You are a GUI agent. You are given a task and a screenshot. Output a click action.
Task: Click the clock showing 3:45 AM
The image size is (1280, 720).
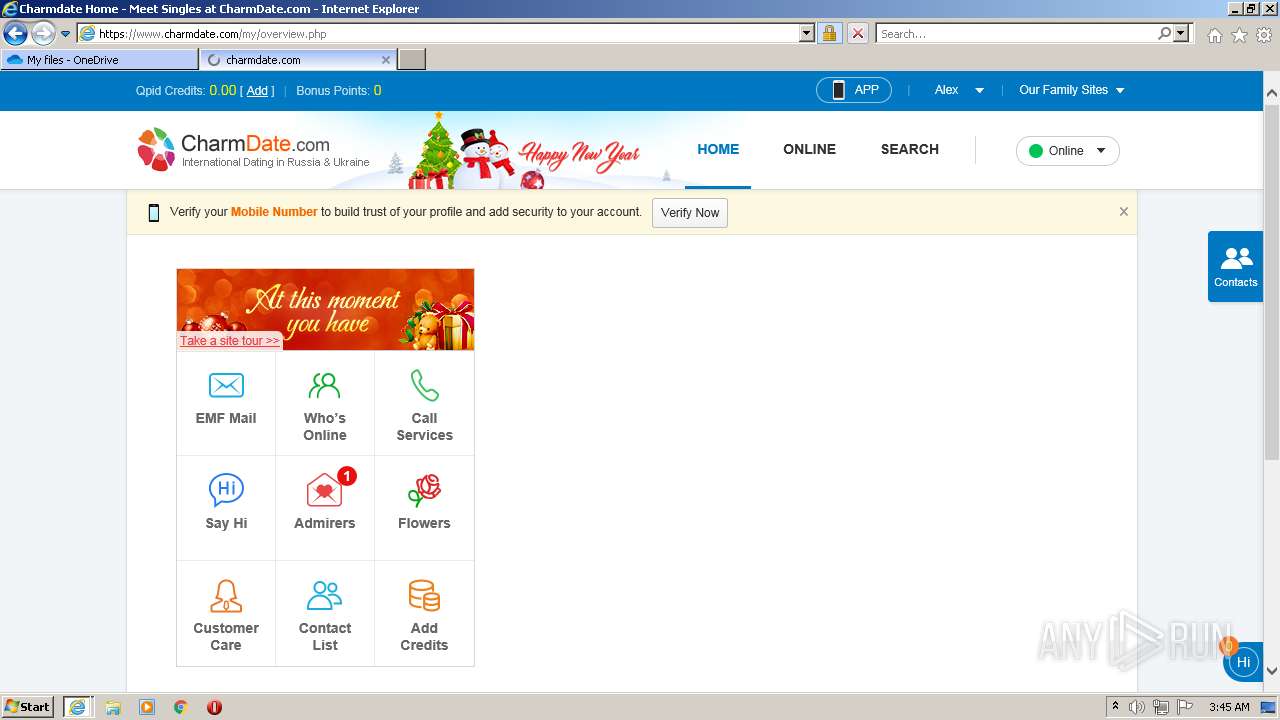[x=1229, y=707]
